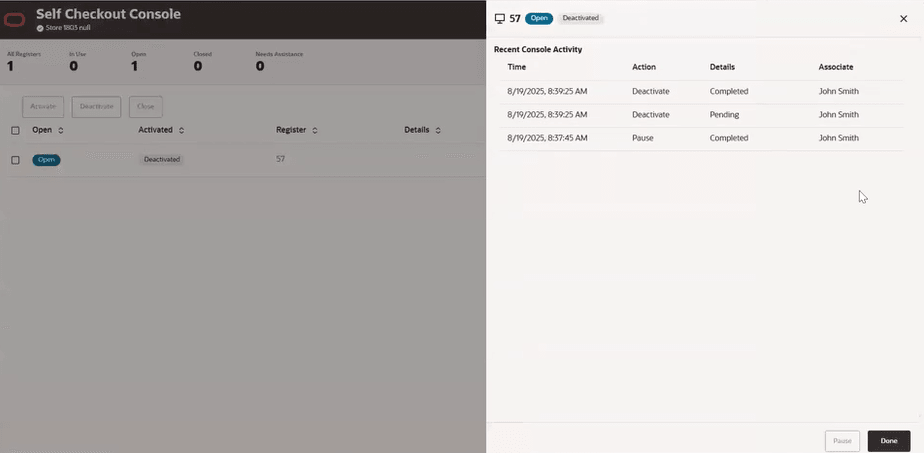Select the Closed counter filter
This screenshot has width=924, height=453.
coord(202,61)
